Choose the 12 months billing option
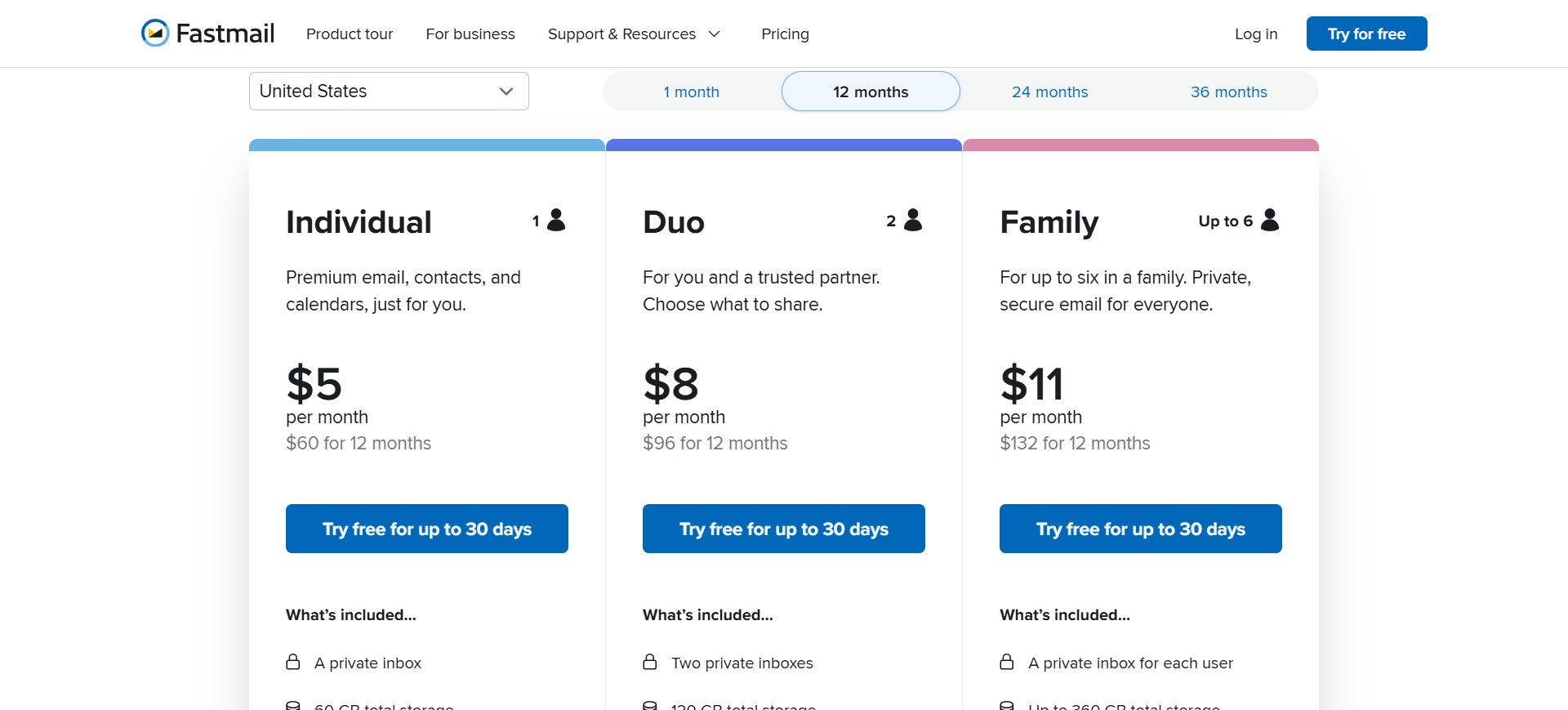Screen dimensions: 1568x710 click(x=871, y=92)
